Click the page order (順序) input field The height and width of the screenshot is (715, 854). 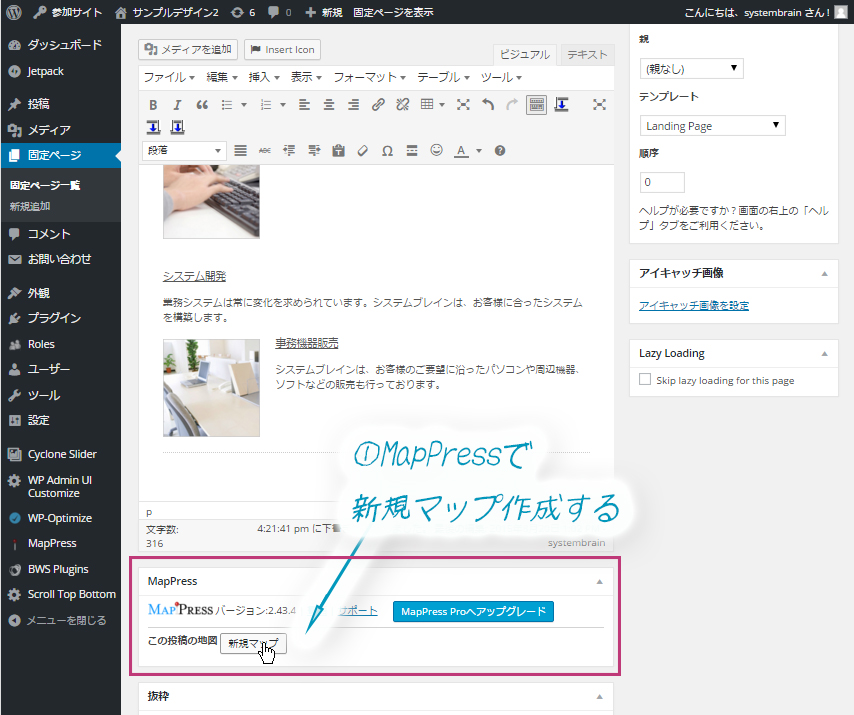pyautogui.click(x=661, y=183)
